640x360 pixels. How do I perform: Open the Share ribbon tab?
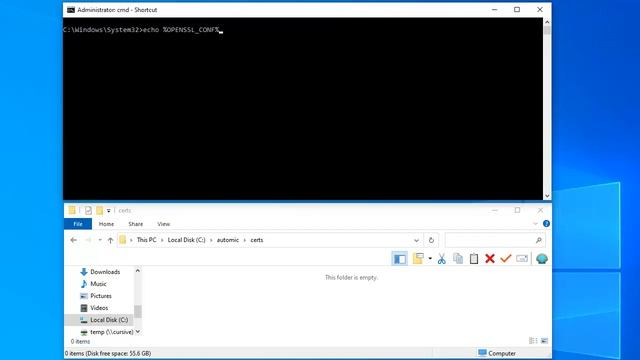tap(136, 224)
